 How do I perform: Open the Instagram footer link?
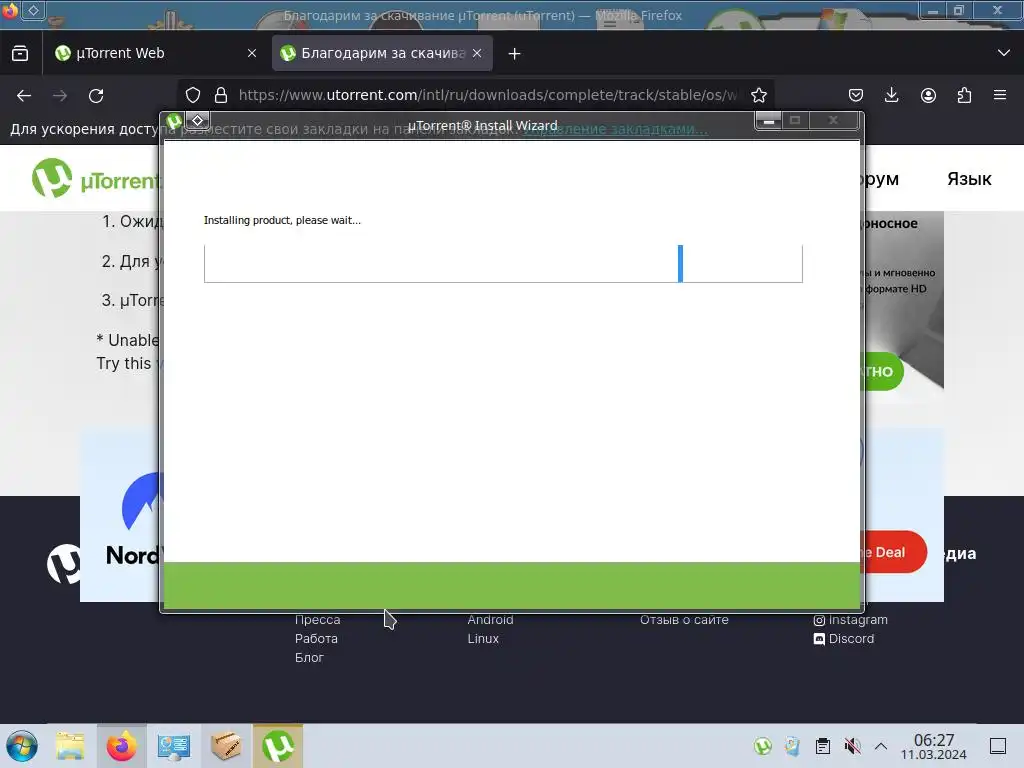coord(850,620)
